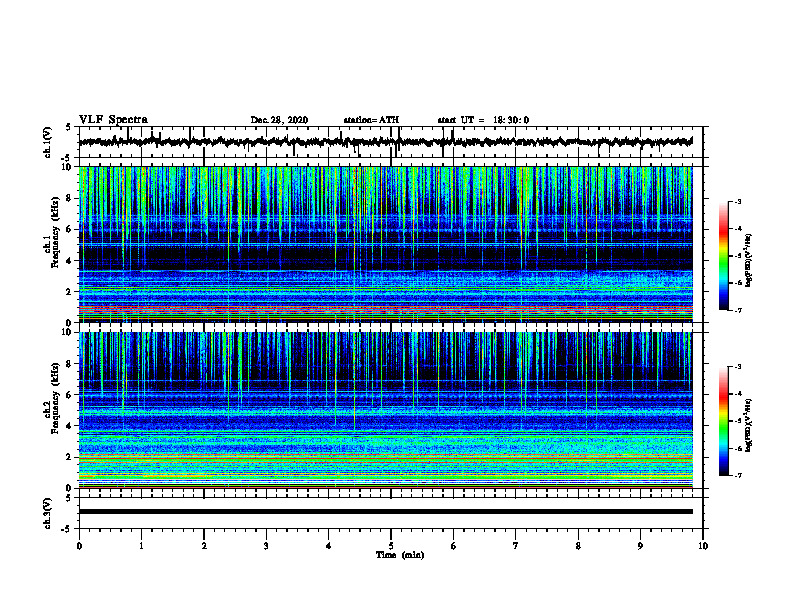This screenshot has height=612, width=792.
Task: Click the ch.3(V) flat black trace
Action: (385, 512)
